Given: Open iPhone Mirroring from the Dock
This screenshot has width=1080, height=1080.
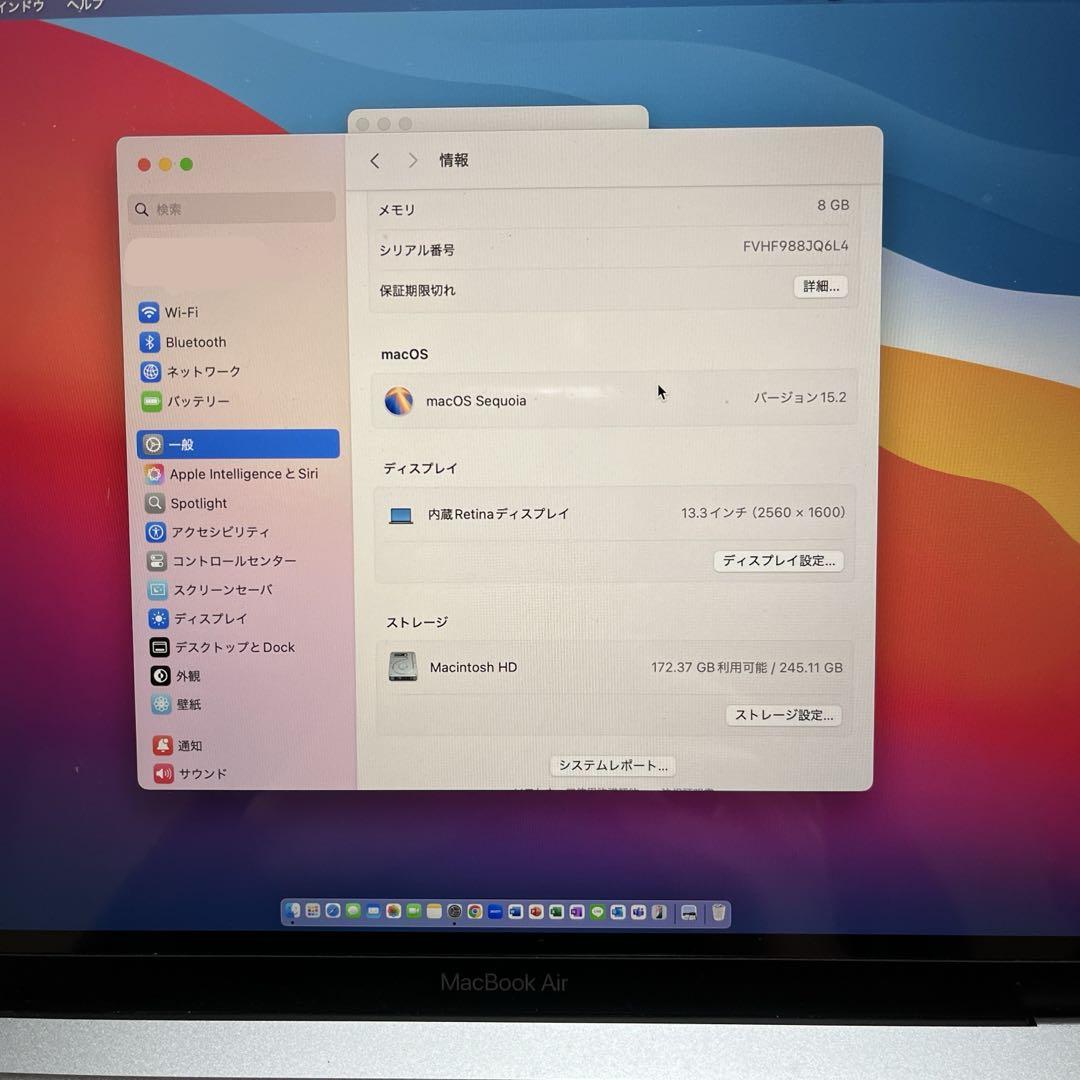Looking at the screenshot, I should (659, 912).
